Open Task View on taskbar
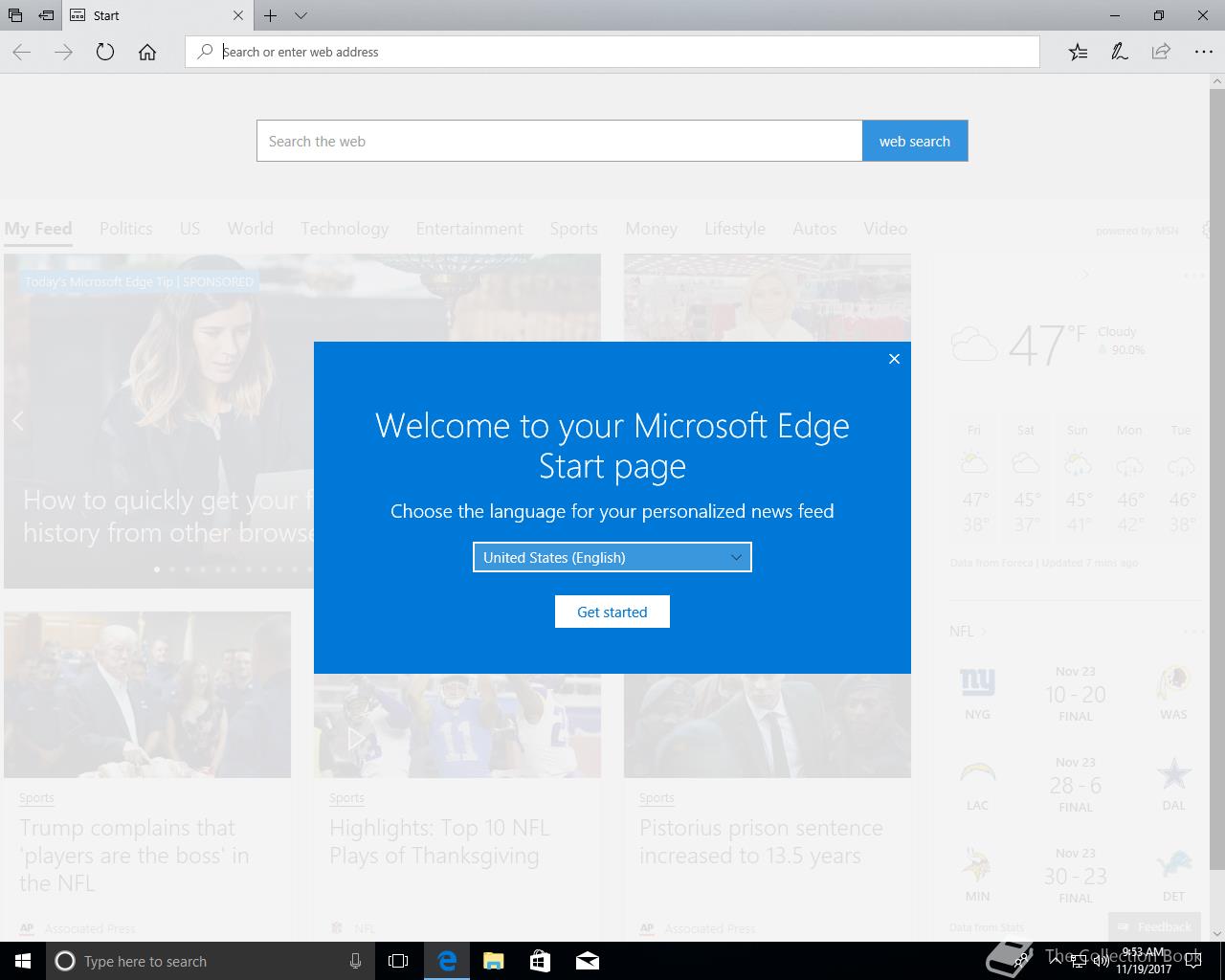This screenshot has height=980, width=1225. click(398, 961)
